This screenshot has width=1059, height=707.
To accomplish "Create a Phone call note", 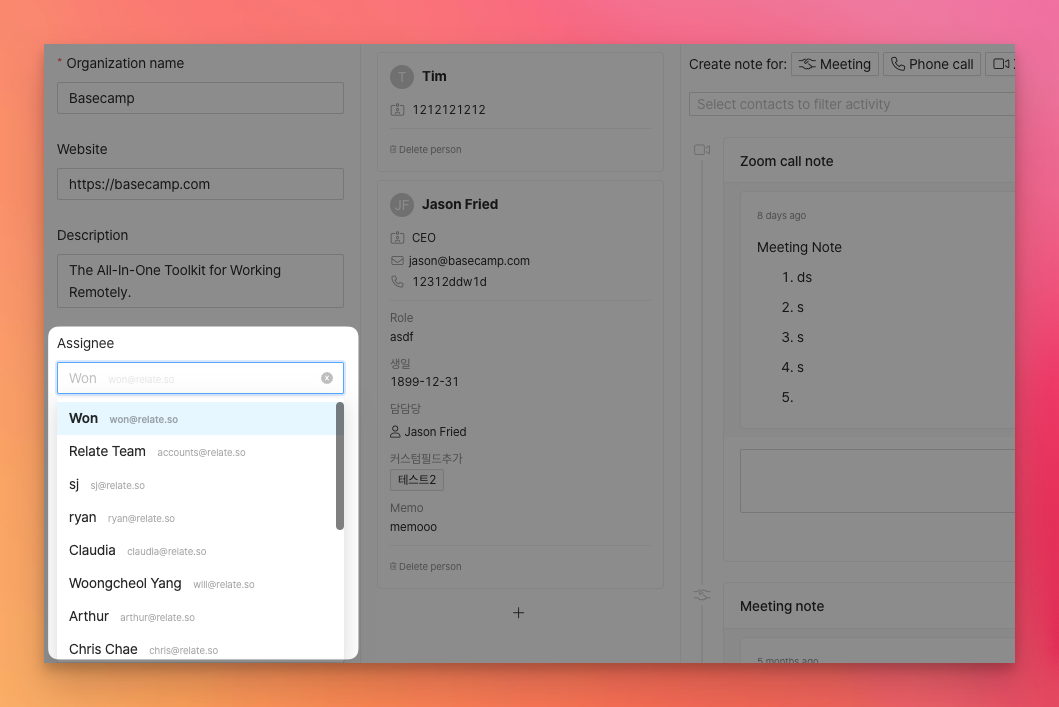I will point(932,64).
